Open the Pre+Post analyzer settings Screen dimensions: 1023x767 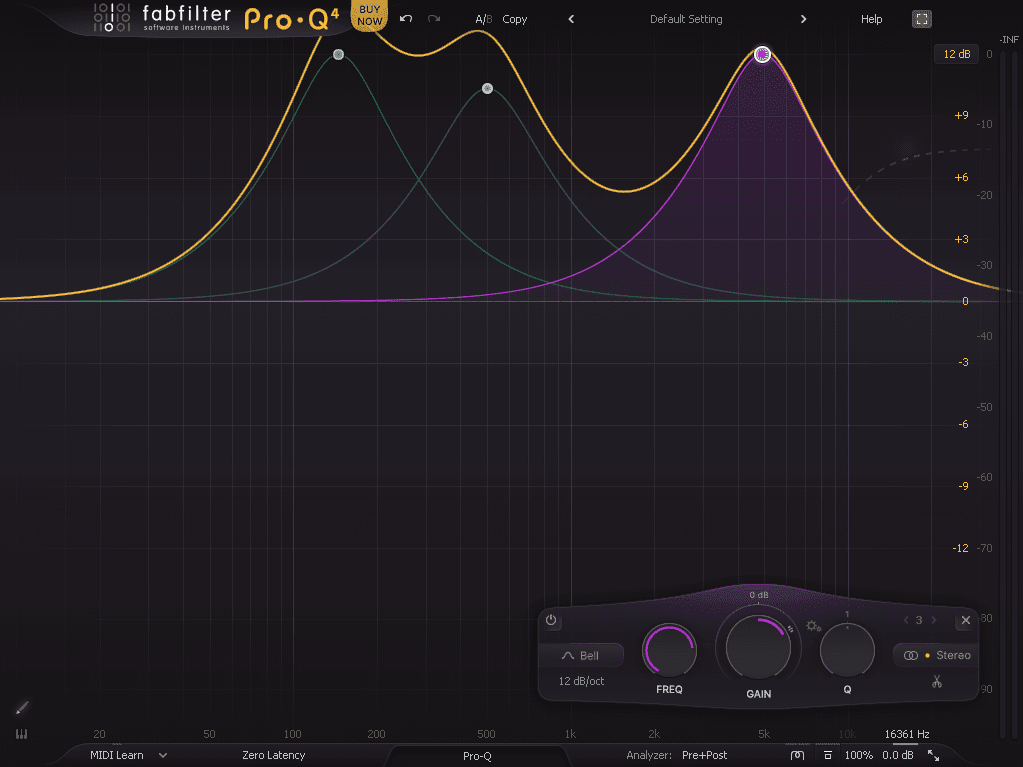[705, 755]
